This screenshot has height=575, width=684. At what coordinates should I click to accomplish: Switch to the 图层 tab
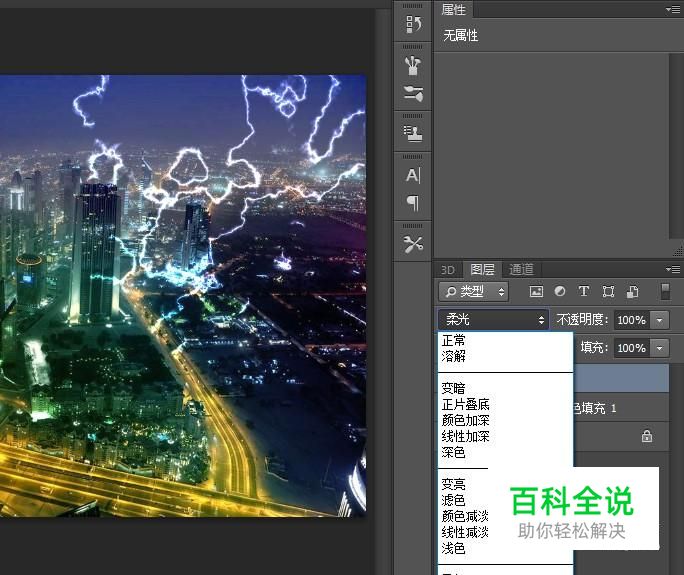pos(482,269)
